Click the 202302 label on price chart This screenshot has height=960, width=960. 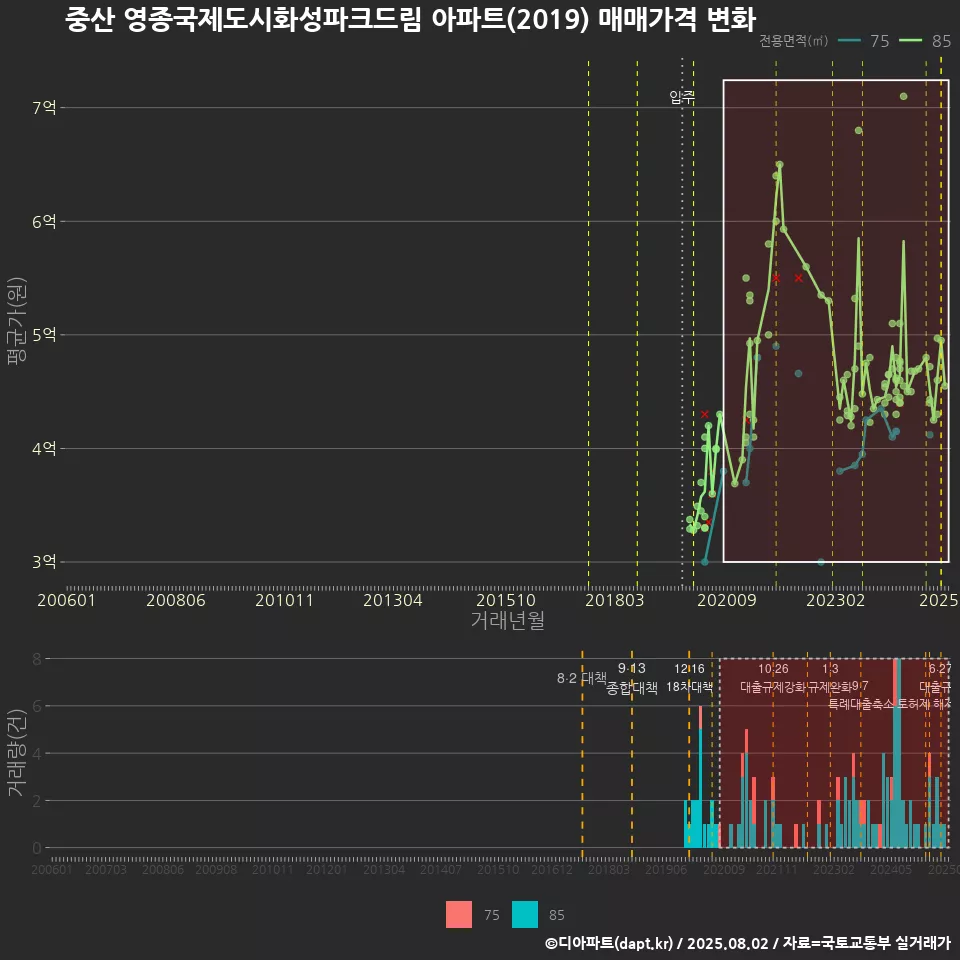(x=835, y=600)
